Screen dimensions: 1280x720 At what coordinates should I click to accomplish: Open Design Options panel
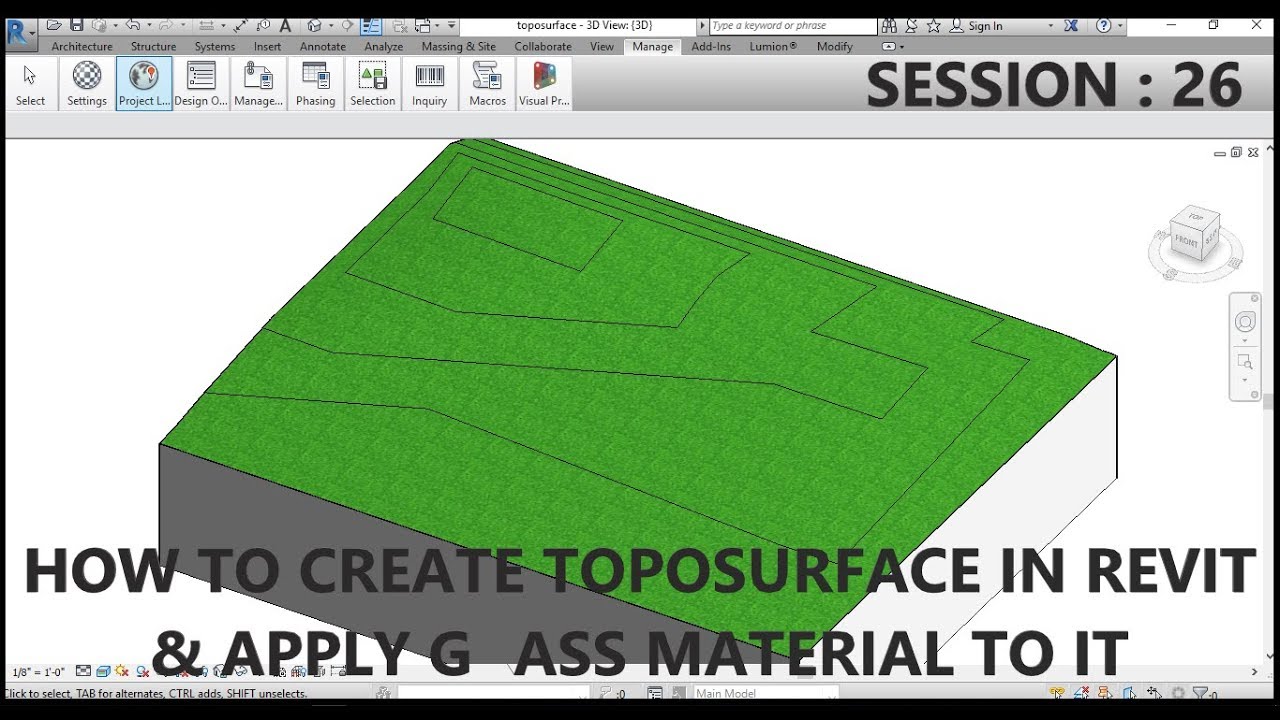(201, 83)
